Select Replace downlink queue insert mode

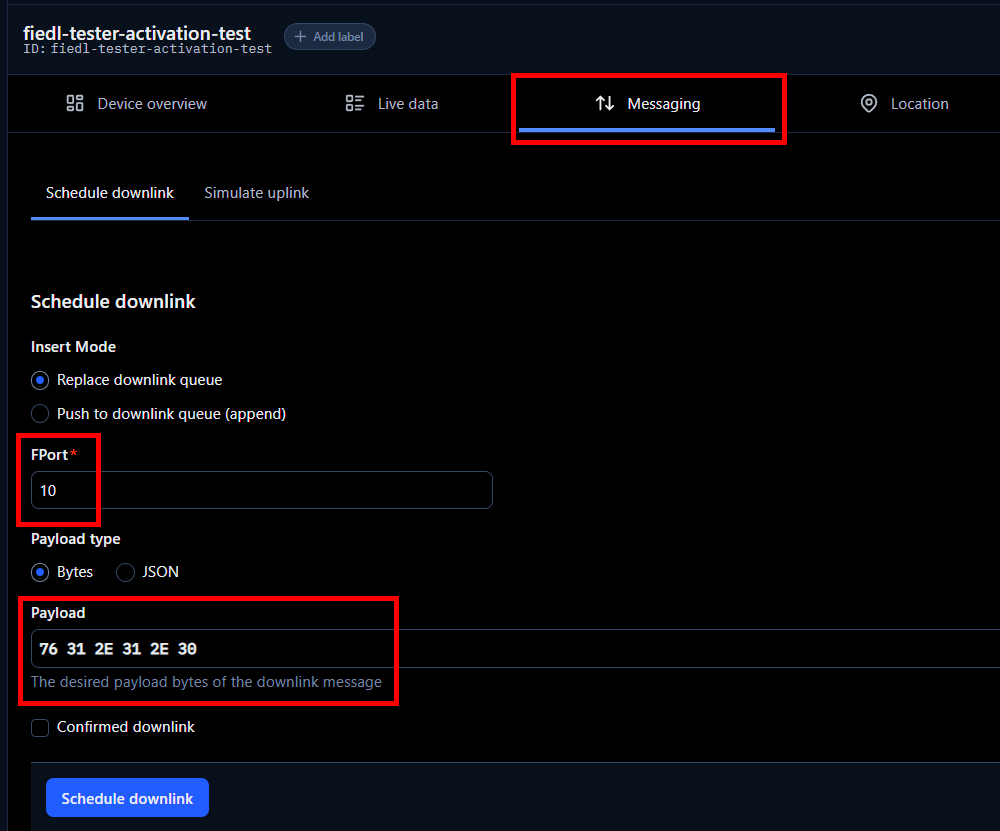point(40,380)
